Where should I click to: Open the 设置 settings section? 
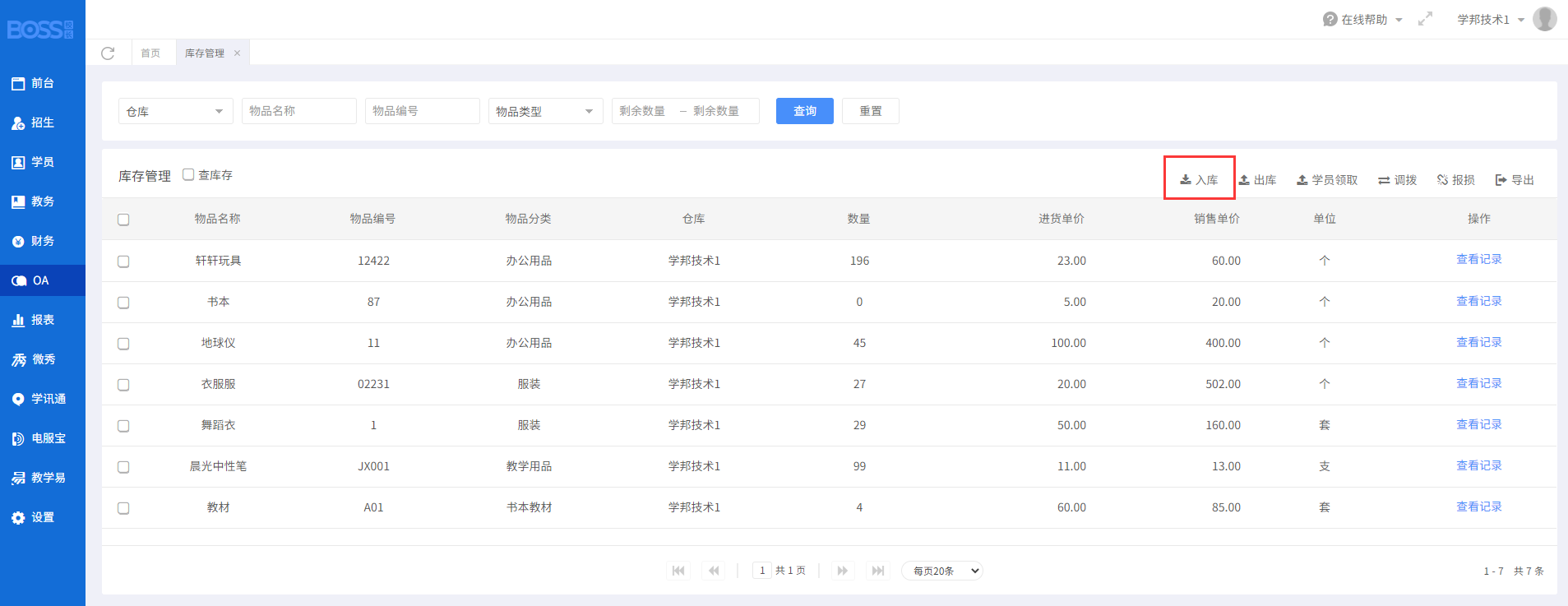[x=43, y=517]
